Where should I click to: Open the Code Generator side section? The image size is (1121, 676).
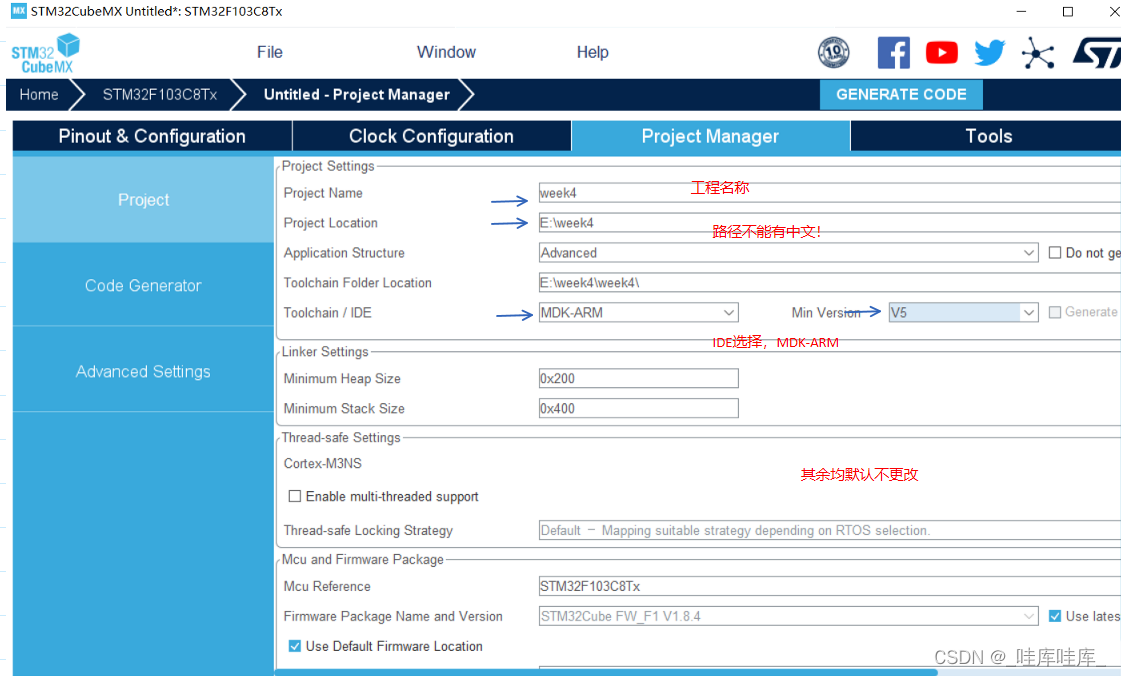pos(143,285)
